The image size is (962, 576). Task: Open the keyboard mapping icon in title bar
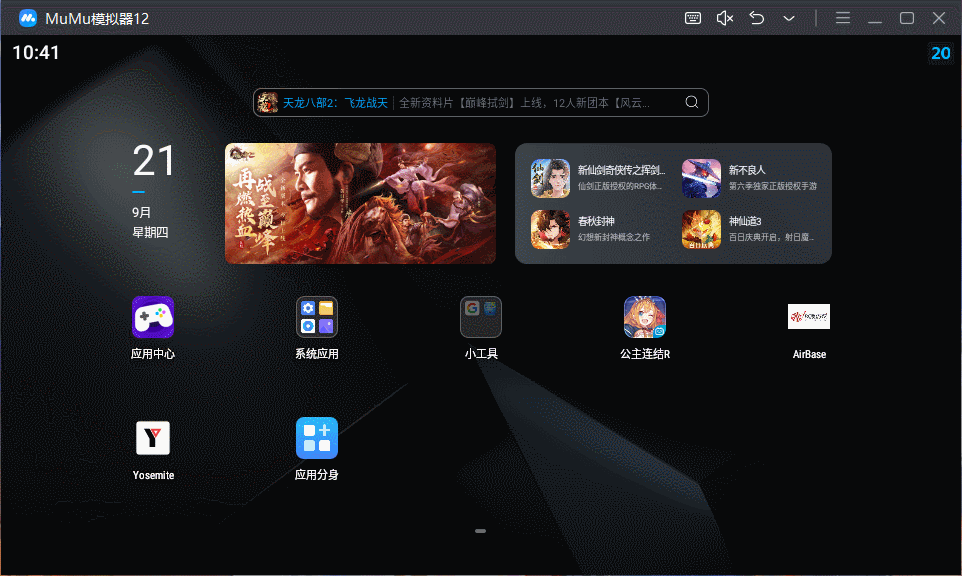point(693,18)
